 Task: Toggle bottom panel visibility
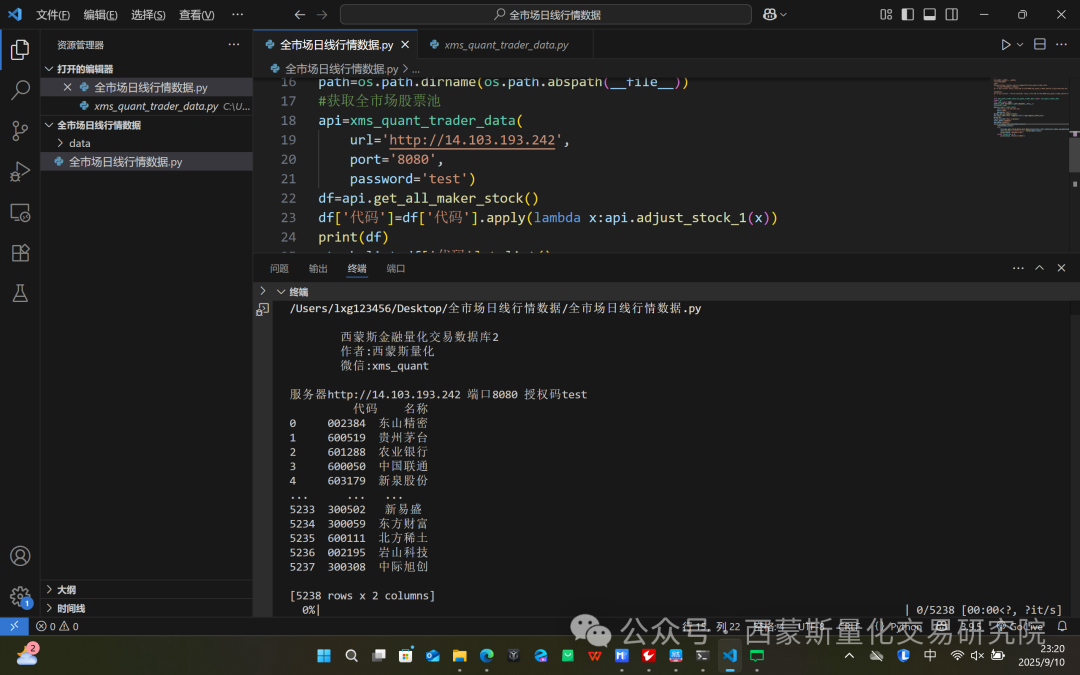tap(930, 14)
